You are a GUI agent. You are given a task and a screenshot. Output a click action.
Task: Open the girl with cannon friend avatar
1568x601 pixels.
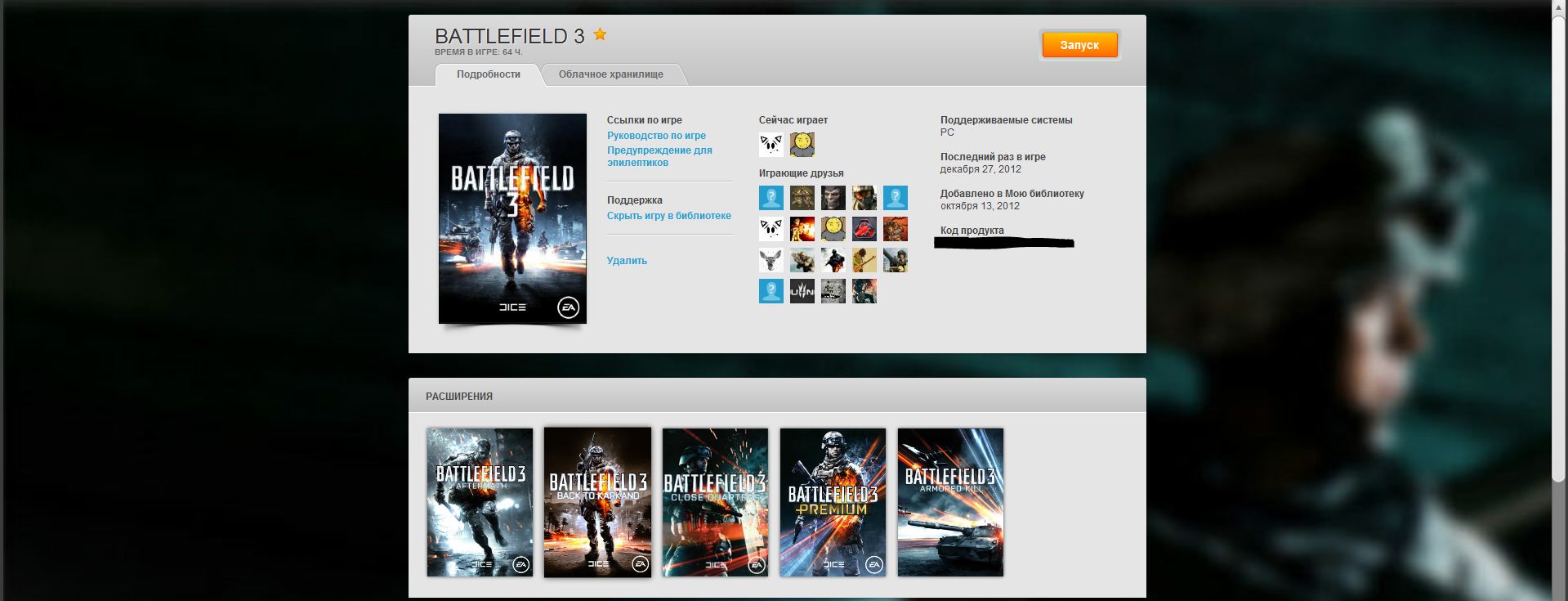(x=896, y=260)
